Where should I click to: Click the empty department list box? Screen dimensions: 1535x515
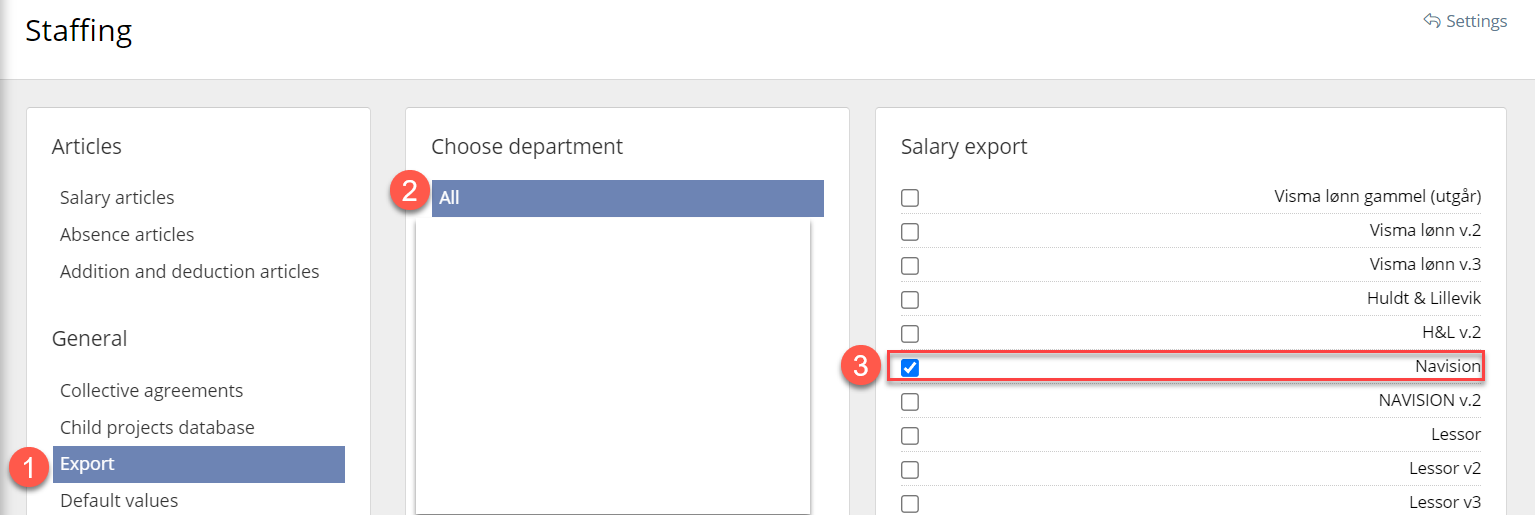[x=612, y=365]
